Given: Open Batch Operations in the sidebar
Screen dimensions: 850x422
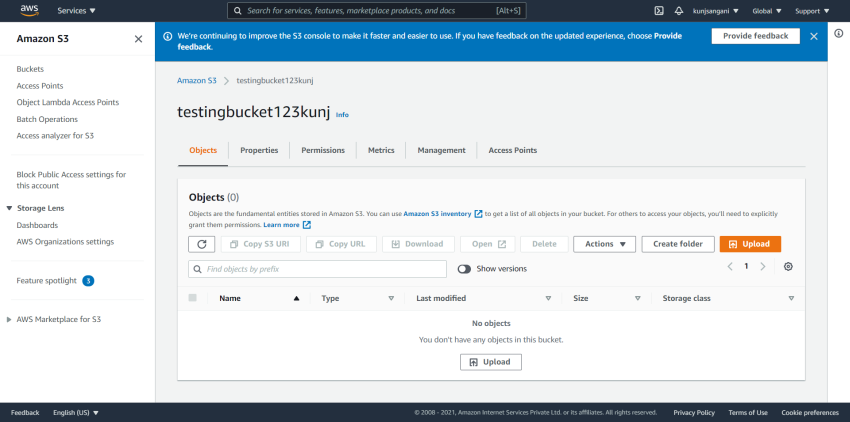Looking at the screenshot, I should pyautogui.click(x=47, y=119).
